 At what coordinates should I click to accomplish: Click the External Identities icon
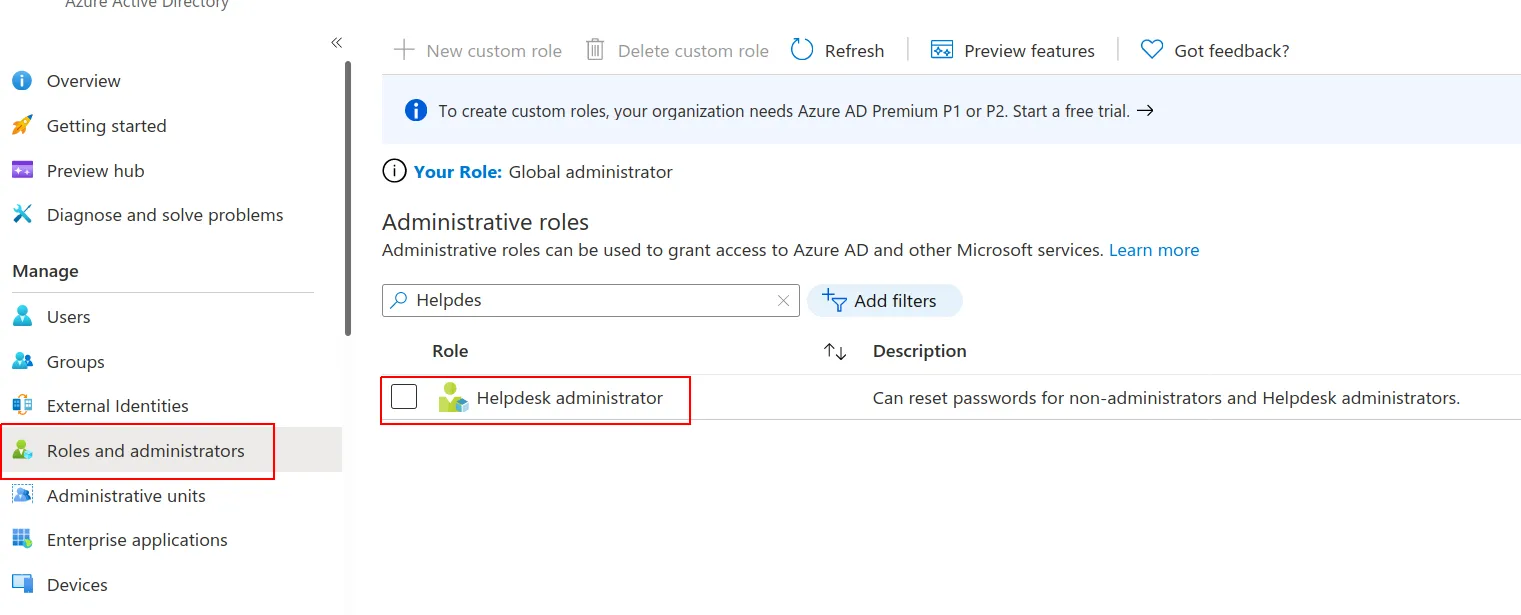(22, 406)
